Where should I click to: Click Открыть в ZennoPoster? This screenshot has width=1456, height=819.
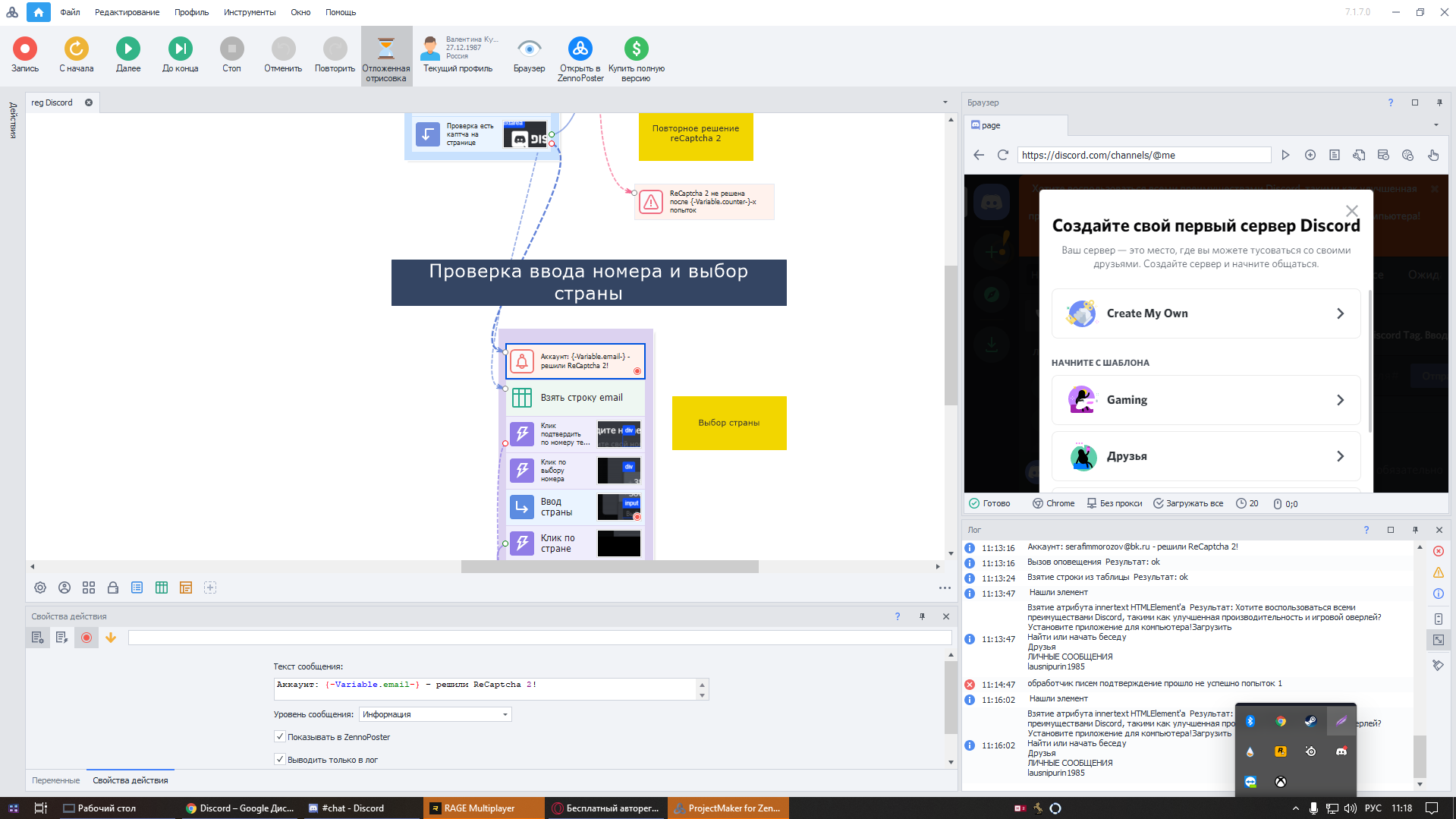click(580, 58)
